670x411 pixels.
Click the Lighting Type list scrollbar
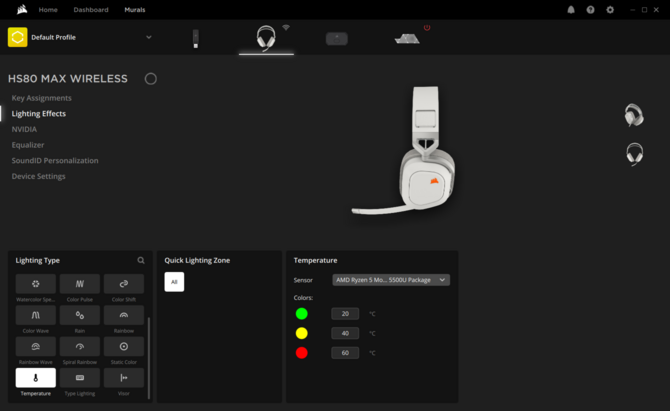click(x=149, y=358)
